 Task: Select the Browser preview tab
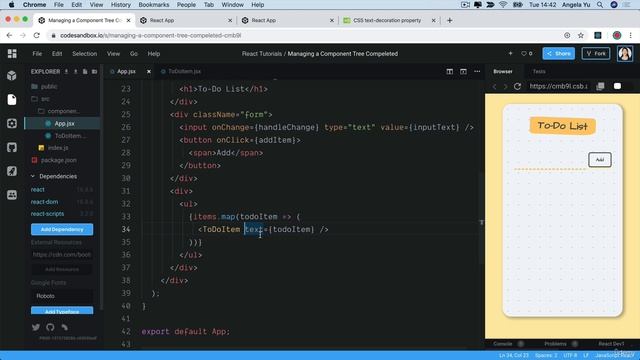[503, 71]
